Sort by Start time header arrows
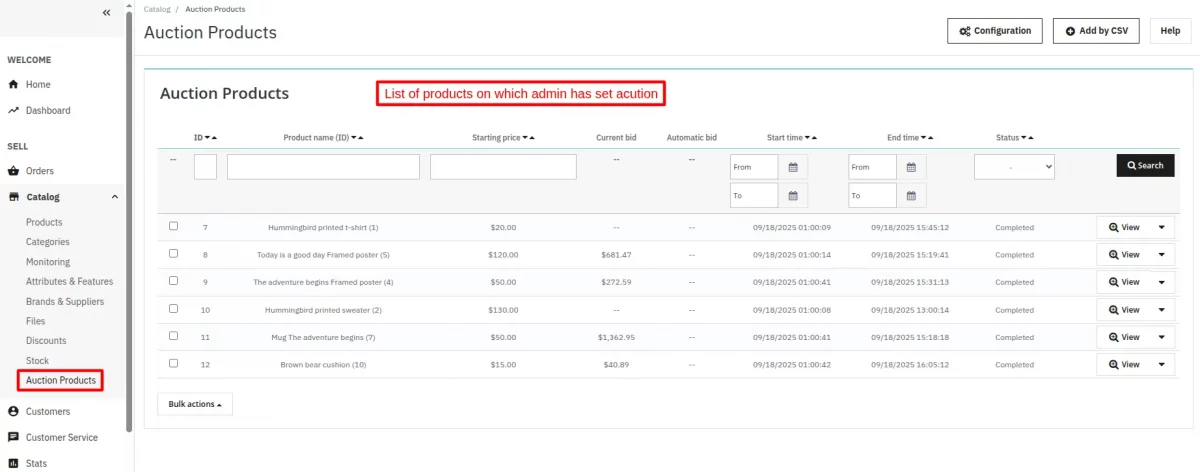Screen dimensions: 1200x472 click(811, 138)
